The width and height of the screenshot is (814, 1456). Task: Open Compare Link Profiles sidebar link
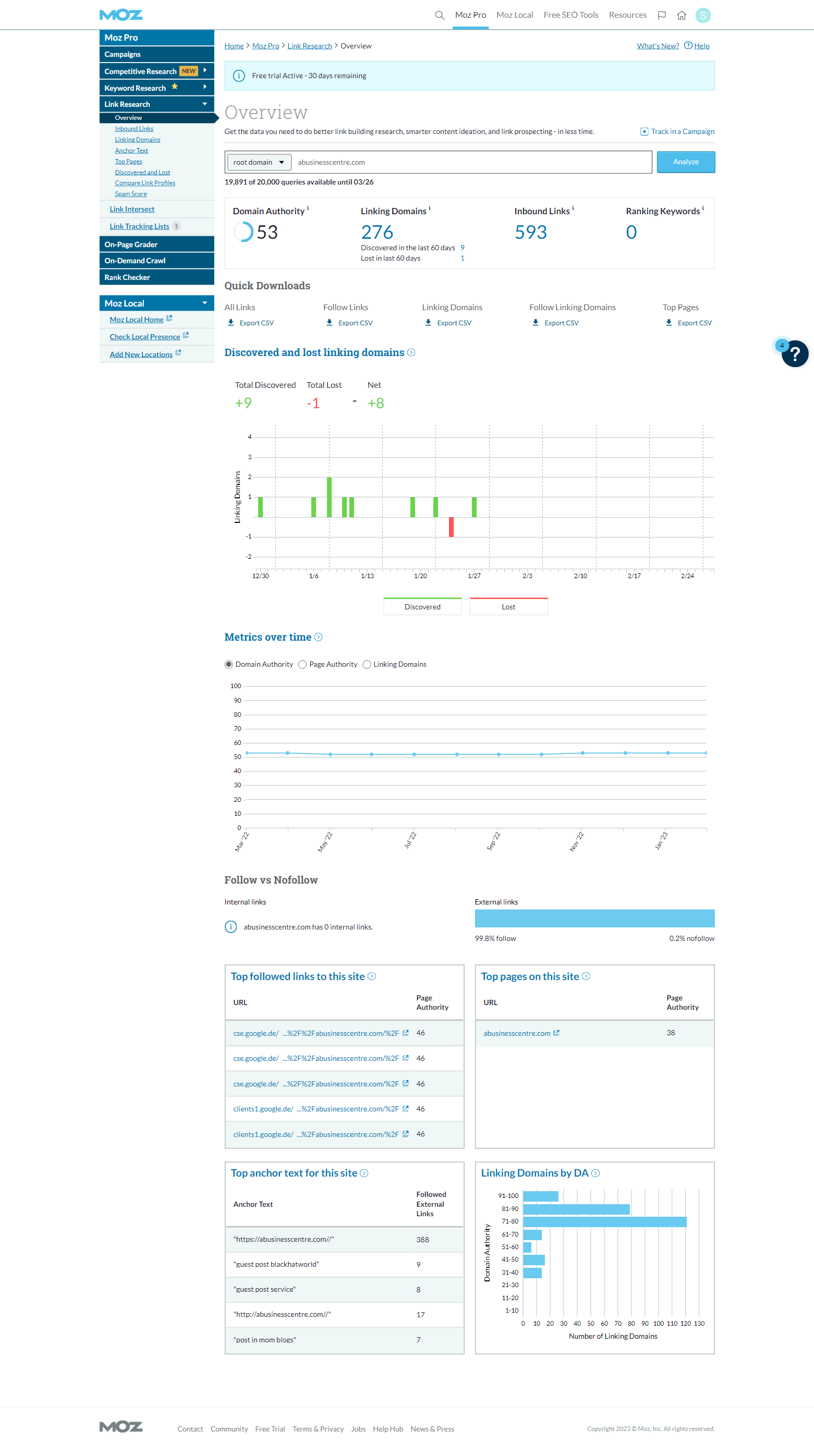point(145,183)
